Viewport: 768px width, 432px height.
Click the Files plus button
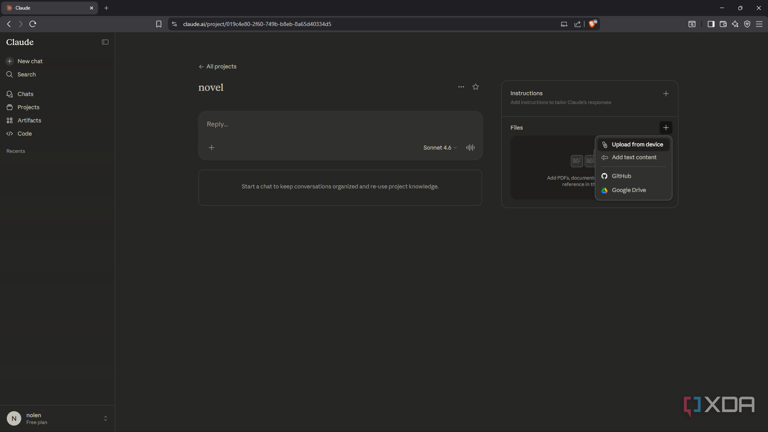(666, 127)
